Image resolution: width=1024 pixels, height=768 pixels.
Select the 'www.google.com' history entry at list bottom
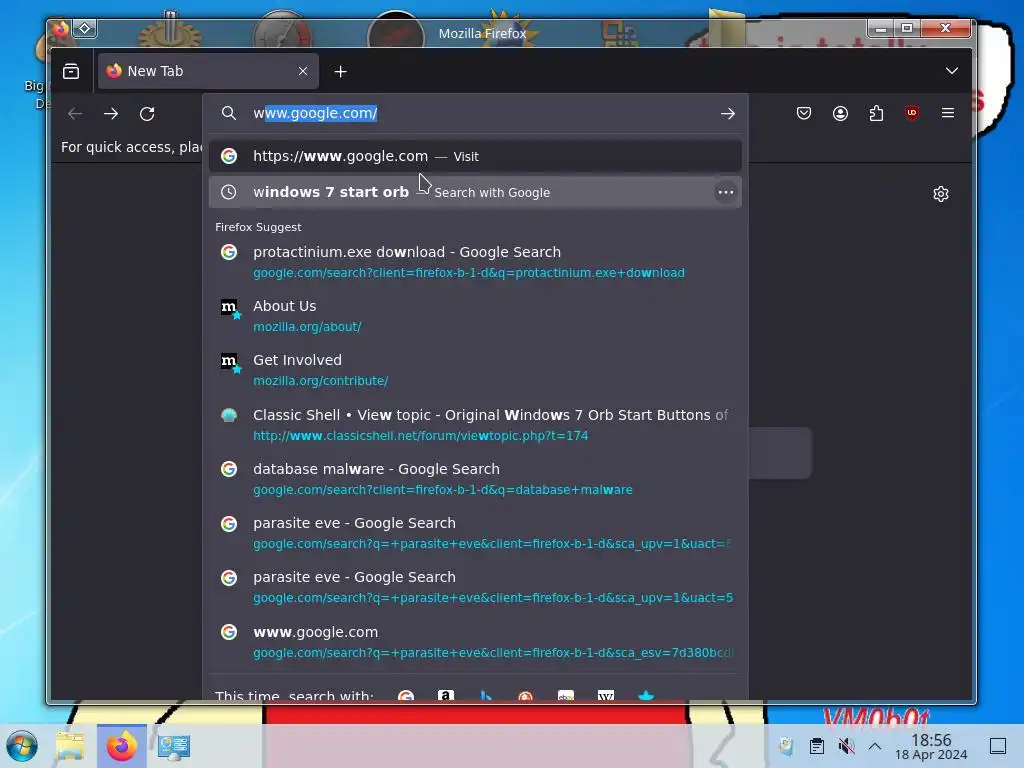[x=475, y=642]
